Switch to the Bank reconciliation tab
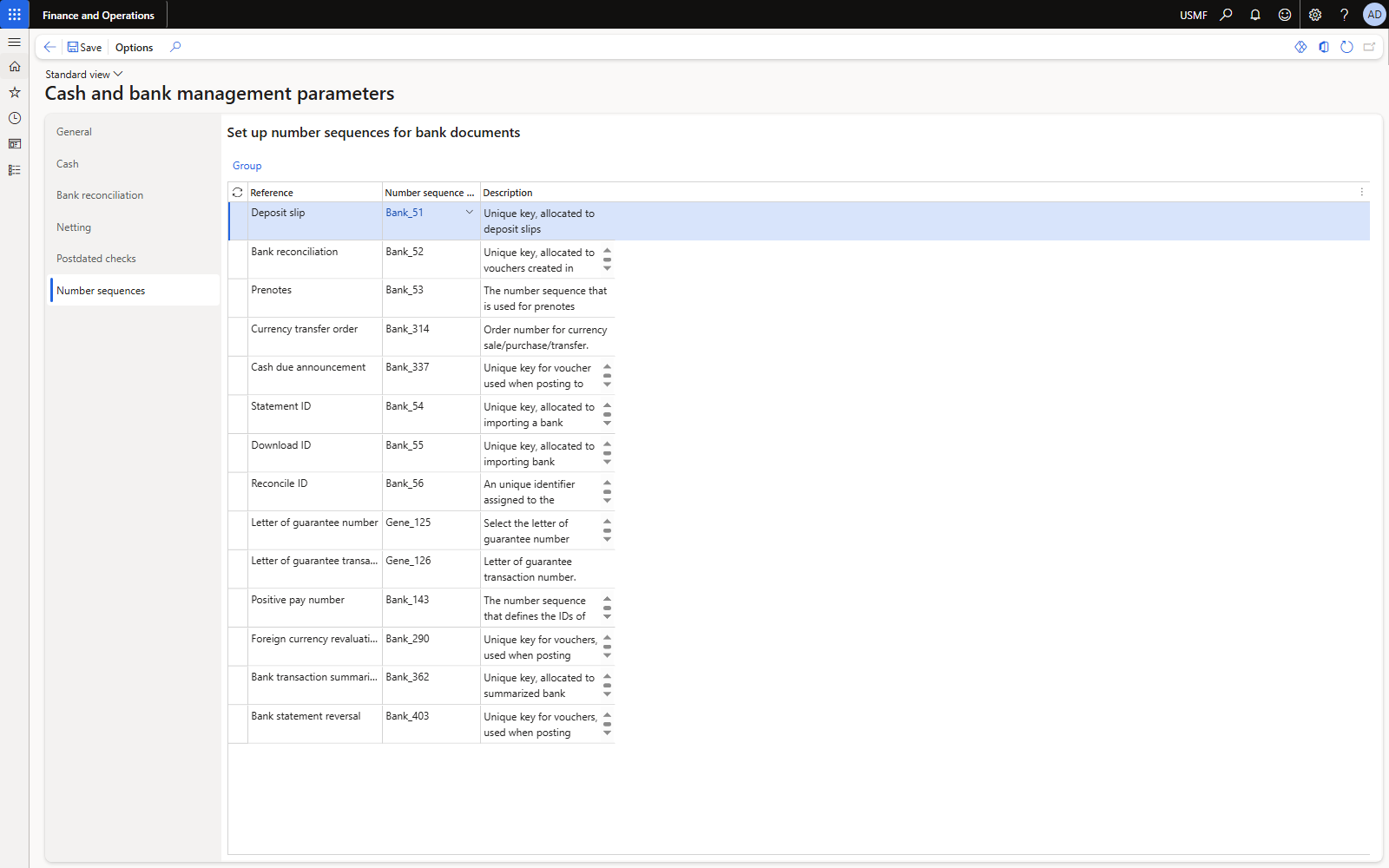Image resolution: width=1389 pixels, height=868 pixels. click(100, 195)
